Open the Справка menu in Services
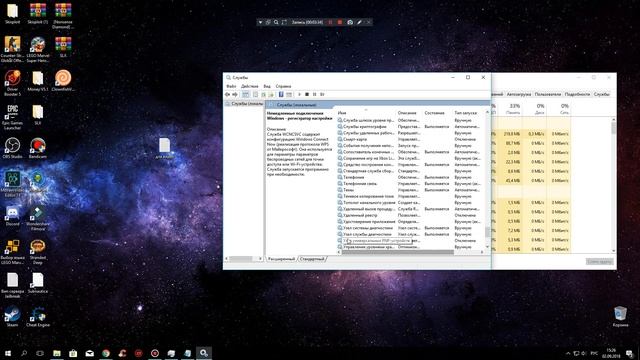The image size is (640, 360). (x=283, y=86)
